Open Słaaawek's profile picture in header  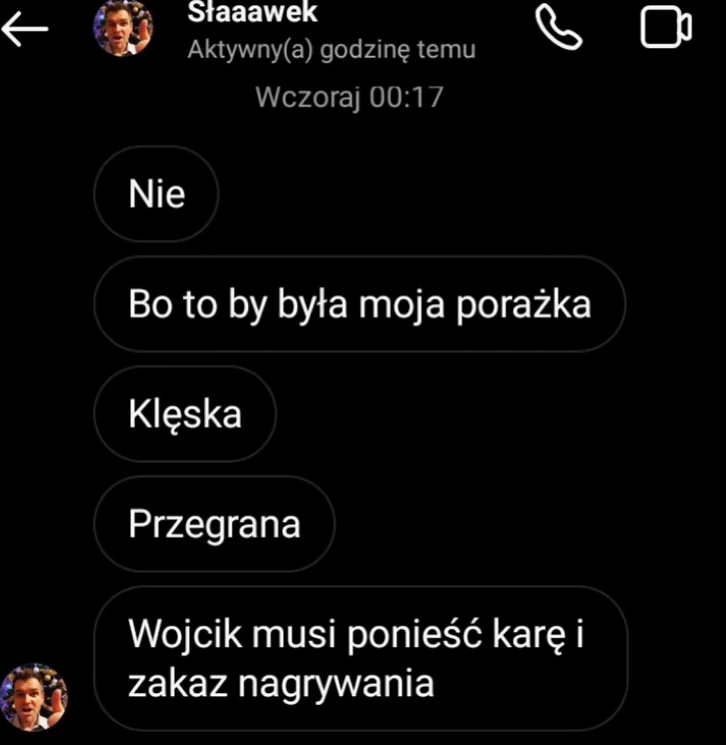click(123, 26)
